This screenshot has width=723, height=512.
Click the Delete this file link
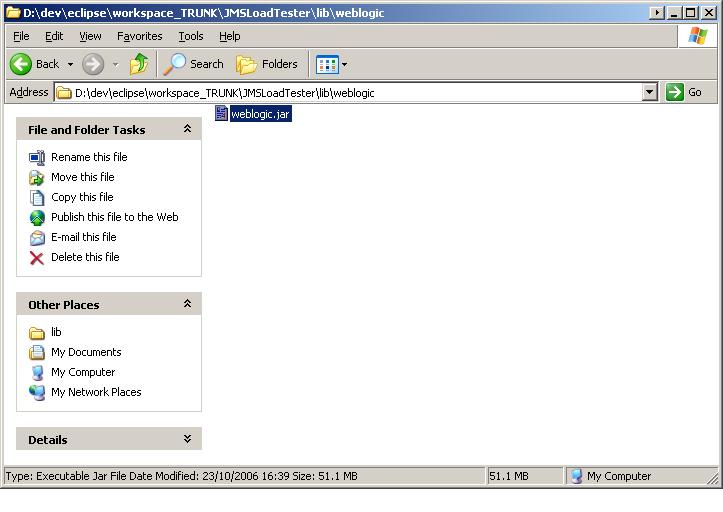[x=85, y=257]
